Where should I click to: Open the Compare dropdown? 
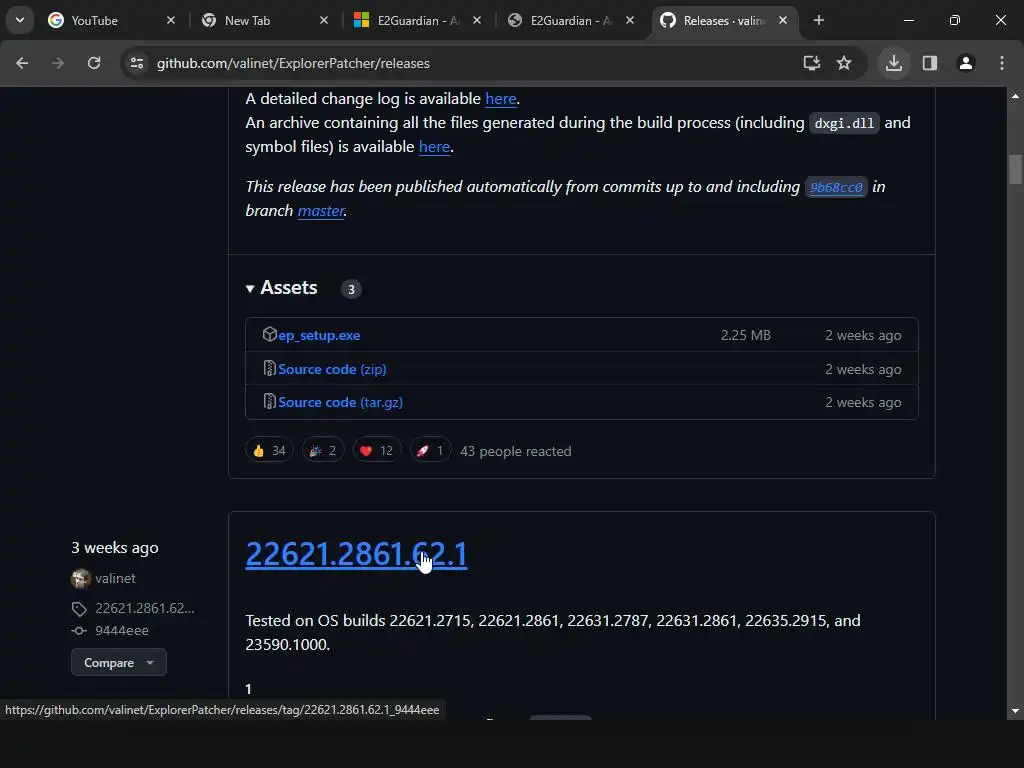point(119,663)
